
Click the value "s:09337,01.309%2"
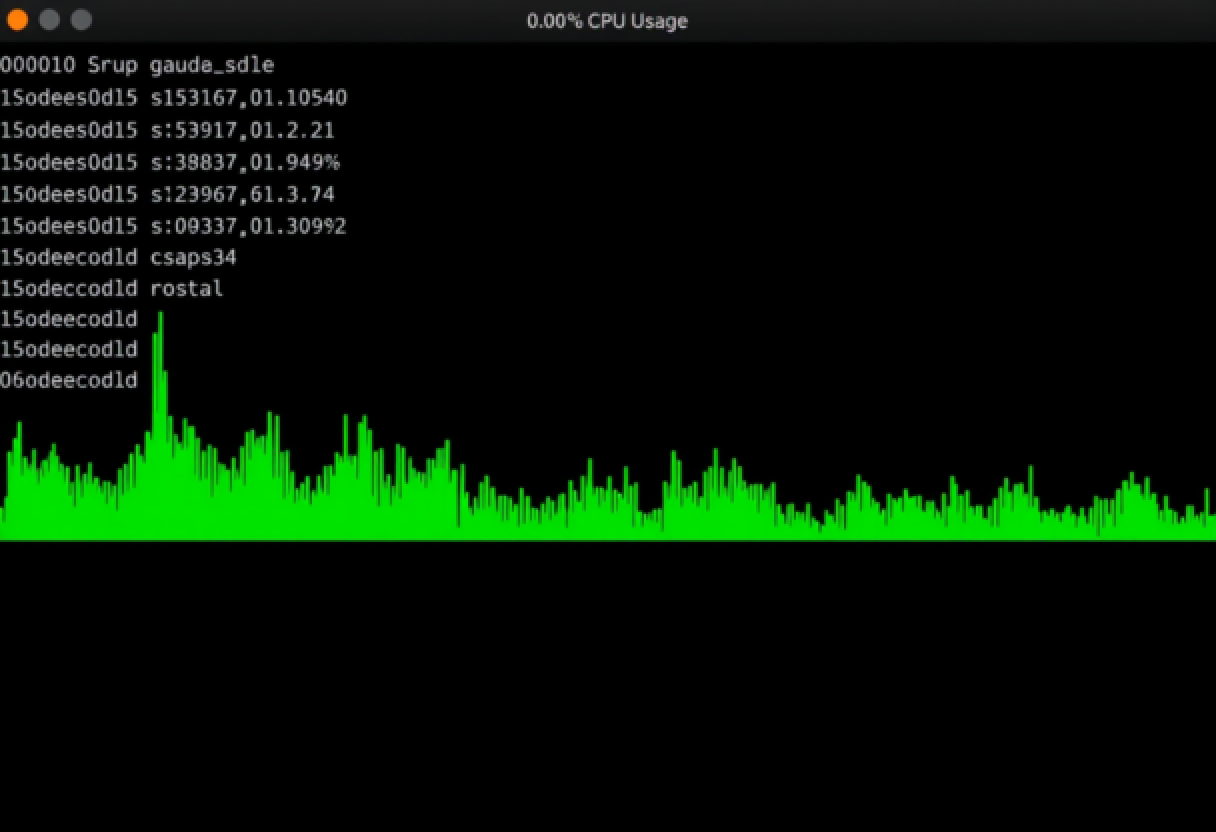[248, 226]
